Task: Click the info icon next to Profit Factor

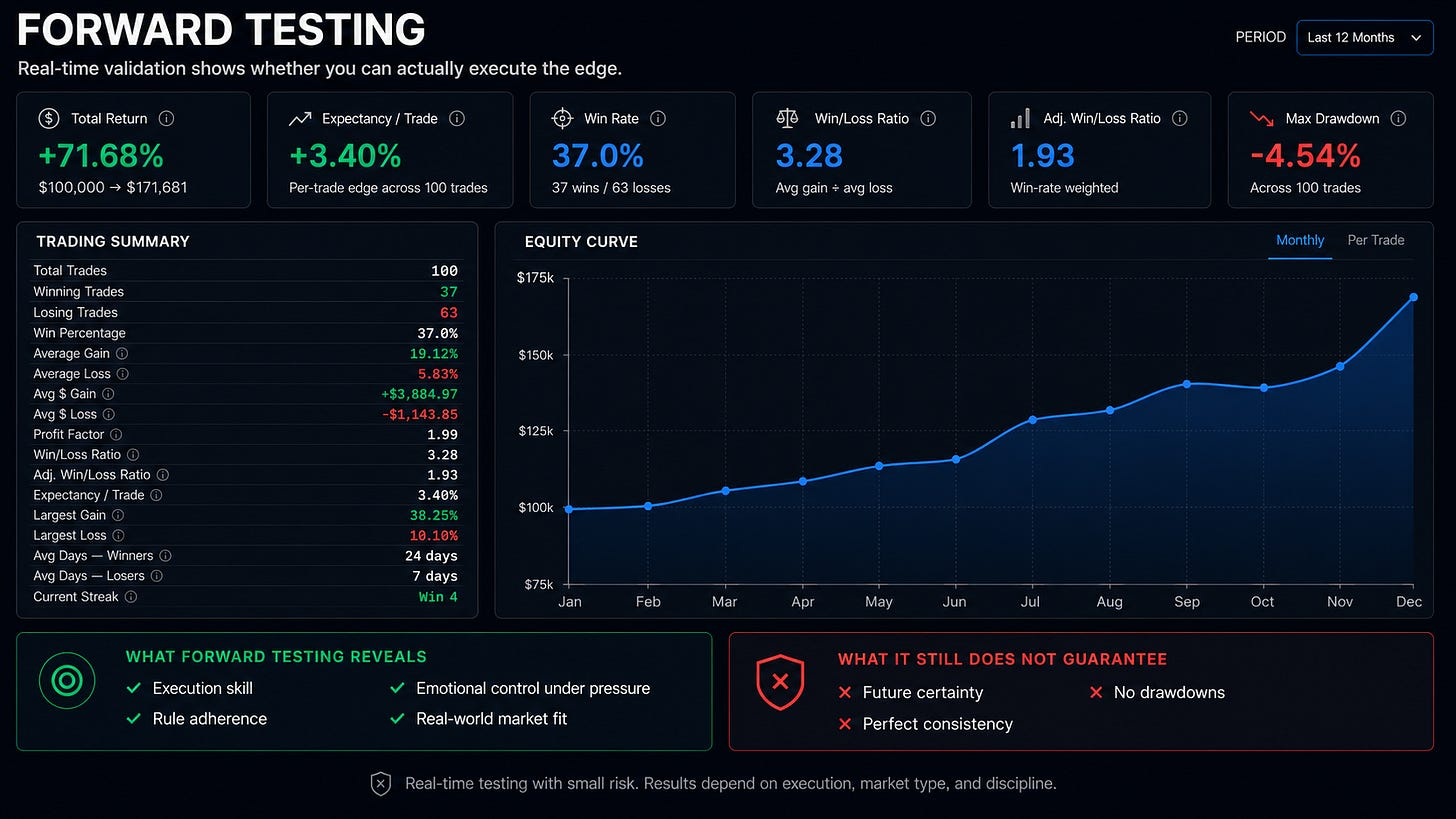Action: point(116,434)
